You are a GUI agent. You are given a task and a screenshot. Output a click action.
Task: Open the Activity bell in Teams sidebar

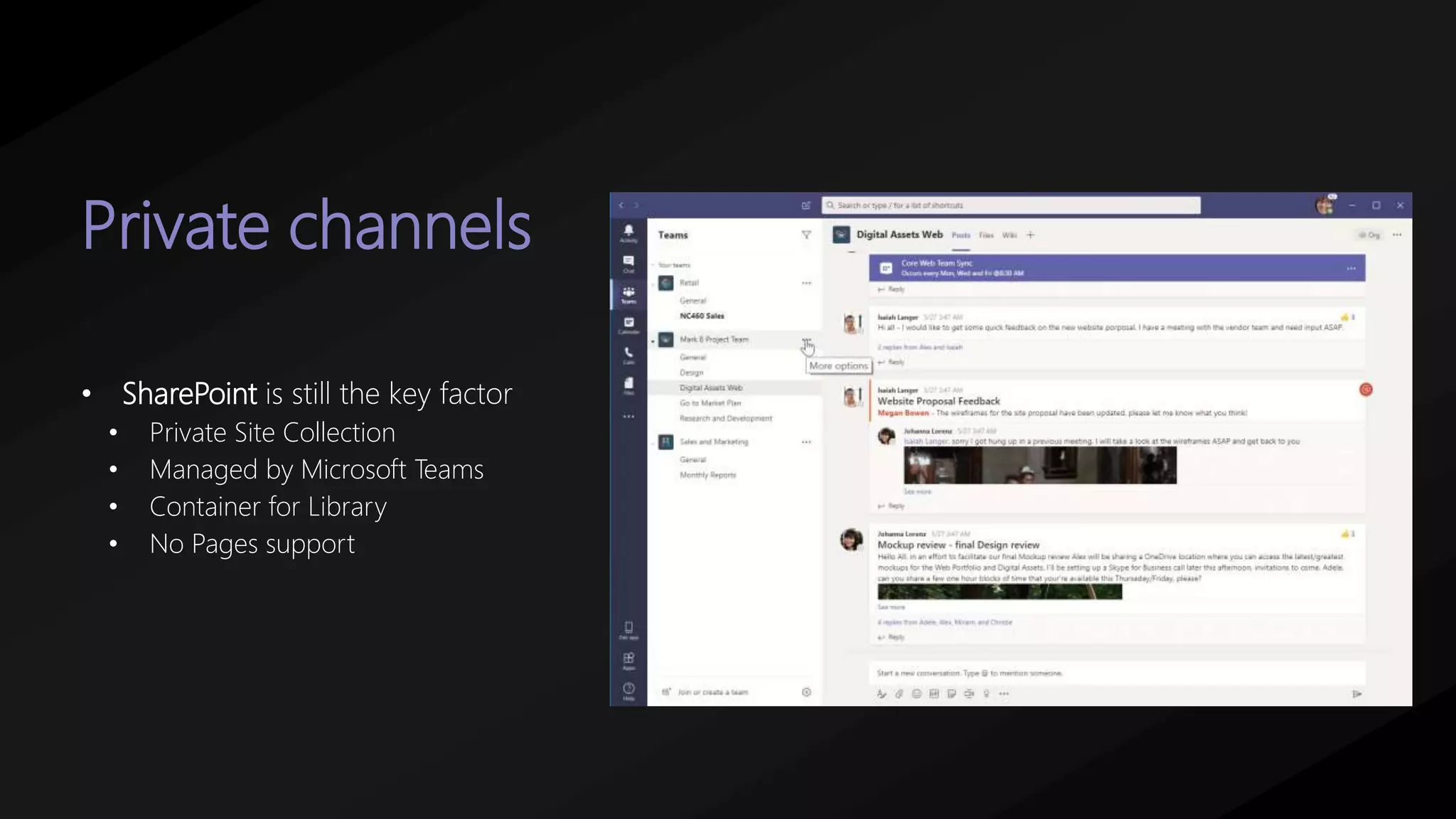pos(628,233)
